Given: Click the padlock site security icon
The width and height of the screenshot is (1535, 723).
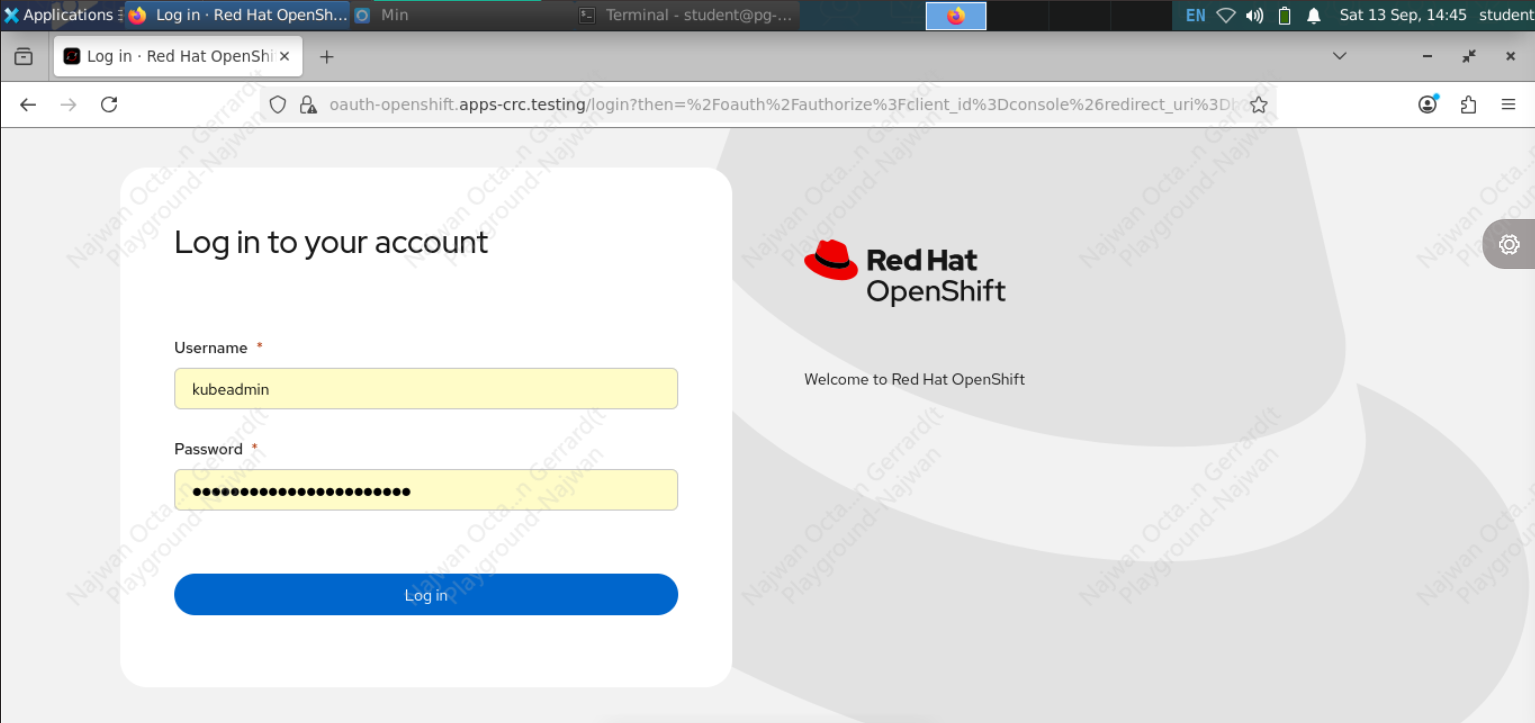Looking at the screenshot, I should 308,105.
